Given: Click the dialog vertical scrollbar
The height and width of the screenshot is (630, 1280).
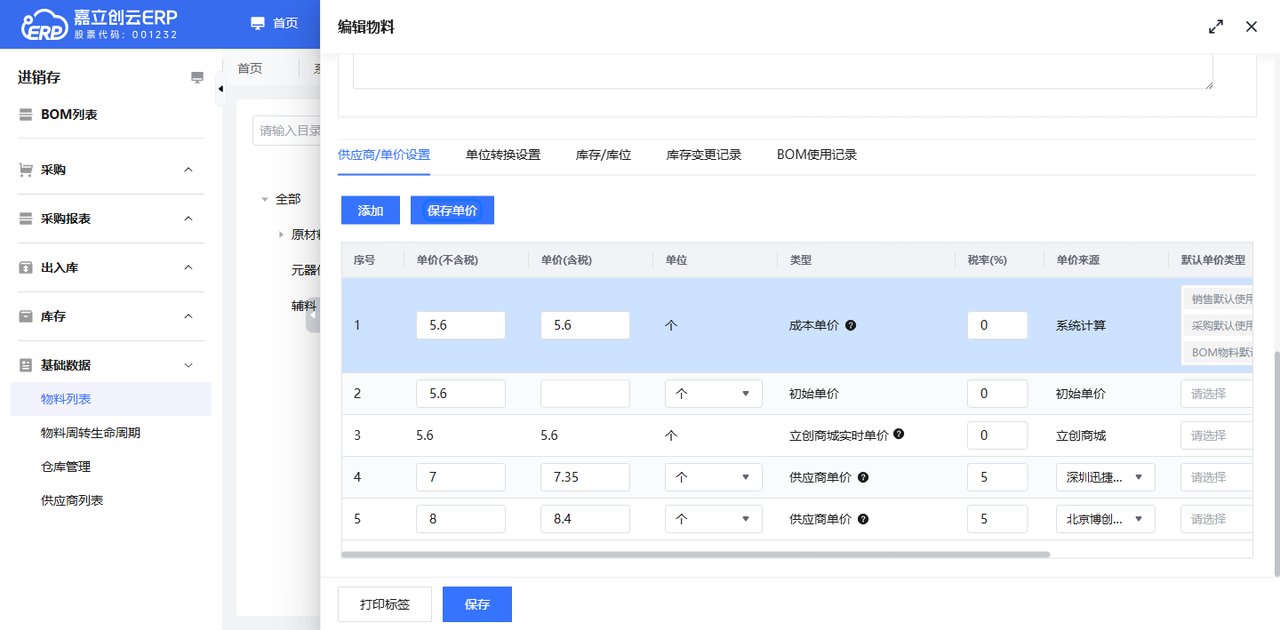Looking at the screenshot, I should (x=1276, y=464).
